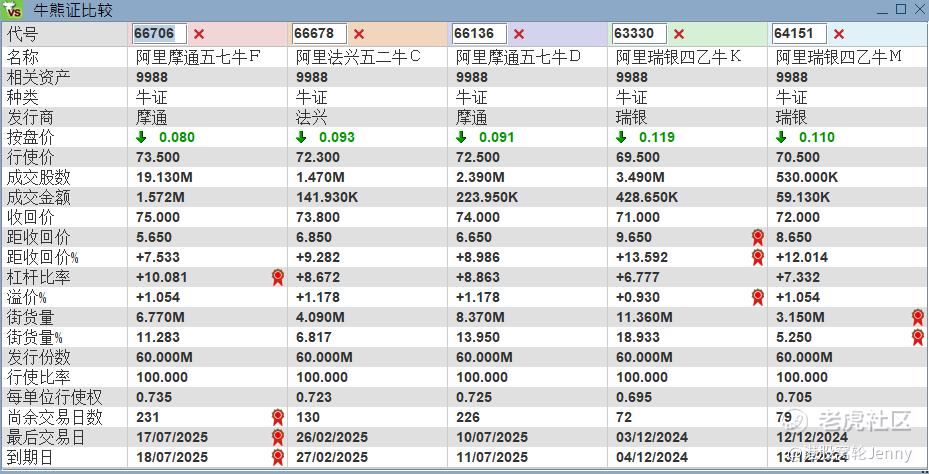Select the 收回价 row label
929x474 pixels.
point(30,217)
